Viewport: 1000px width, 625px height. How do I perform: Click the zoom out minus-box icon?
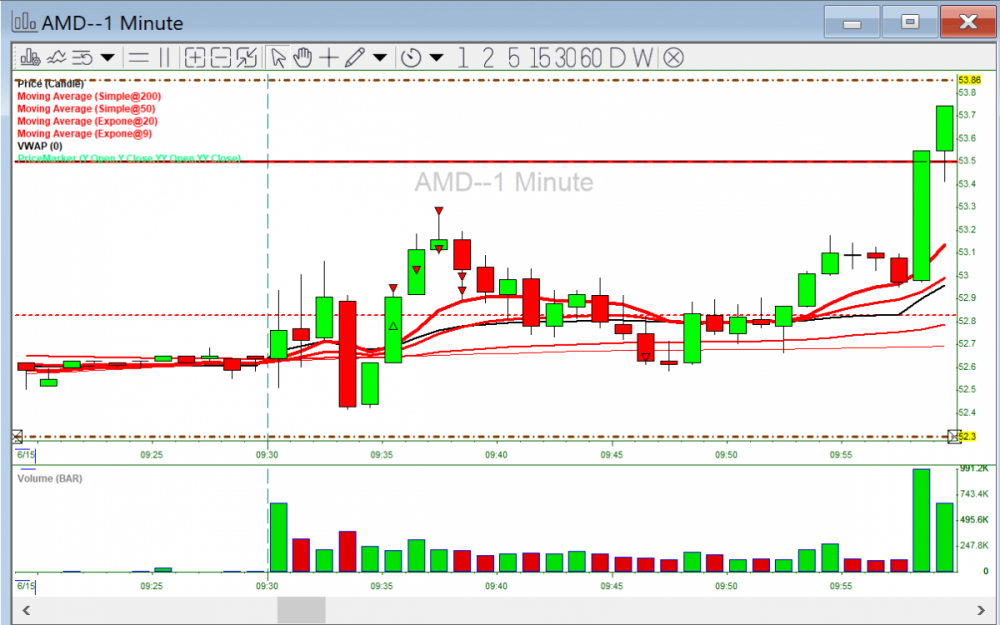(222, 57)
